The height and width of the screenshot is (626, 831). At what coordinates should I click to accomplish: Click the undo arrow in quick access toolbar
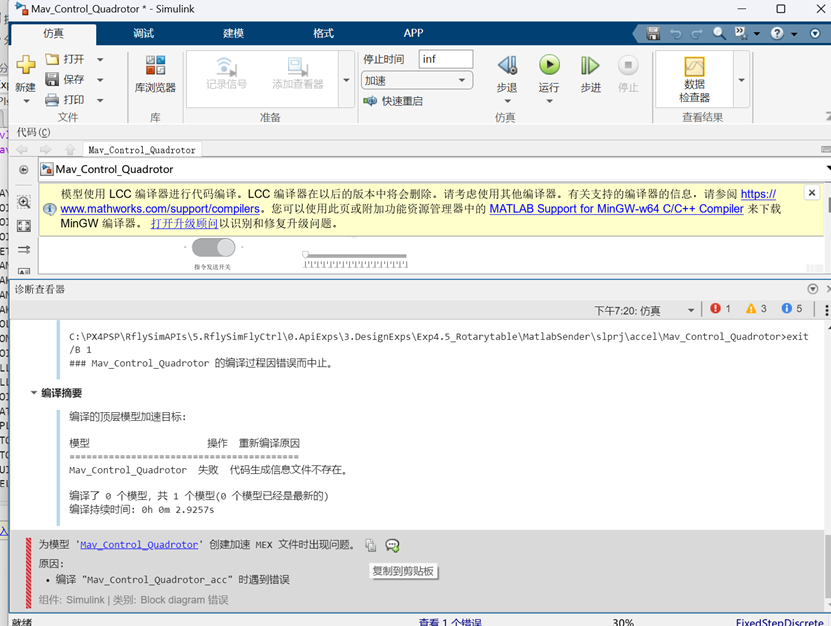click(675, 33)
